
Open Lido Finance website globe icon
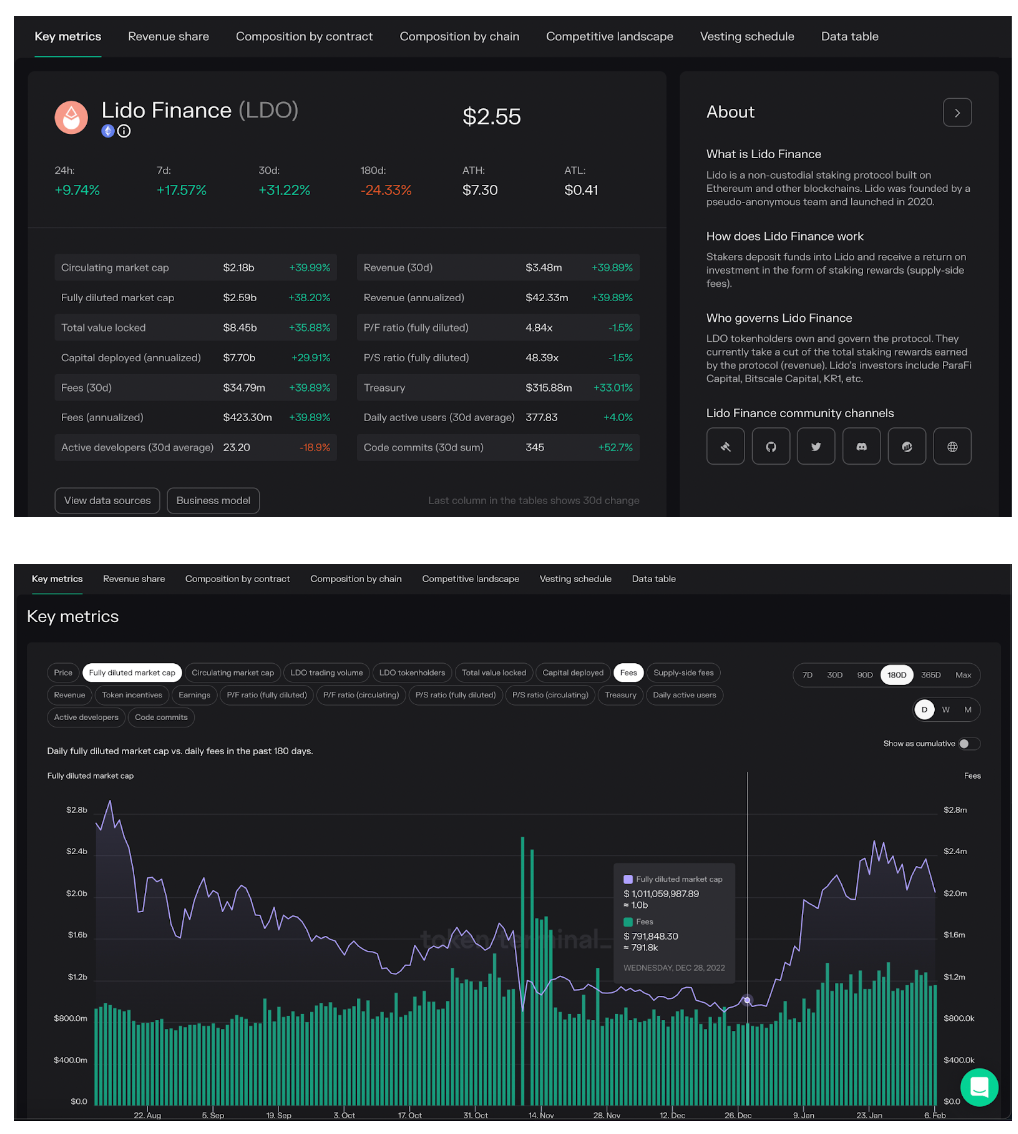[x=952, y=446]
